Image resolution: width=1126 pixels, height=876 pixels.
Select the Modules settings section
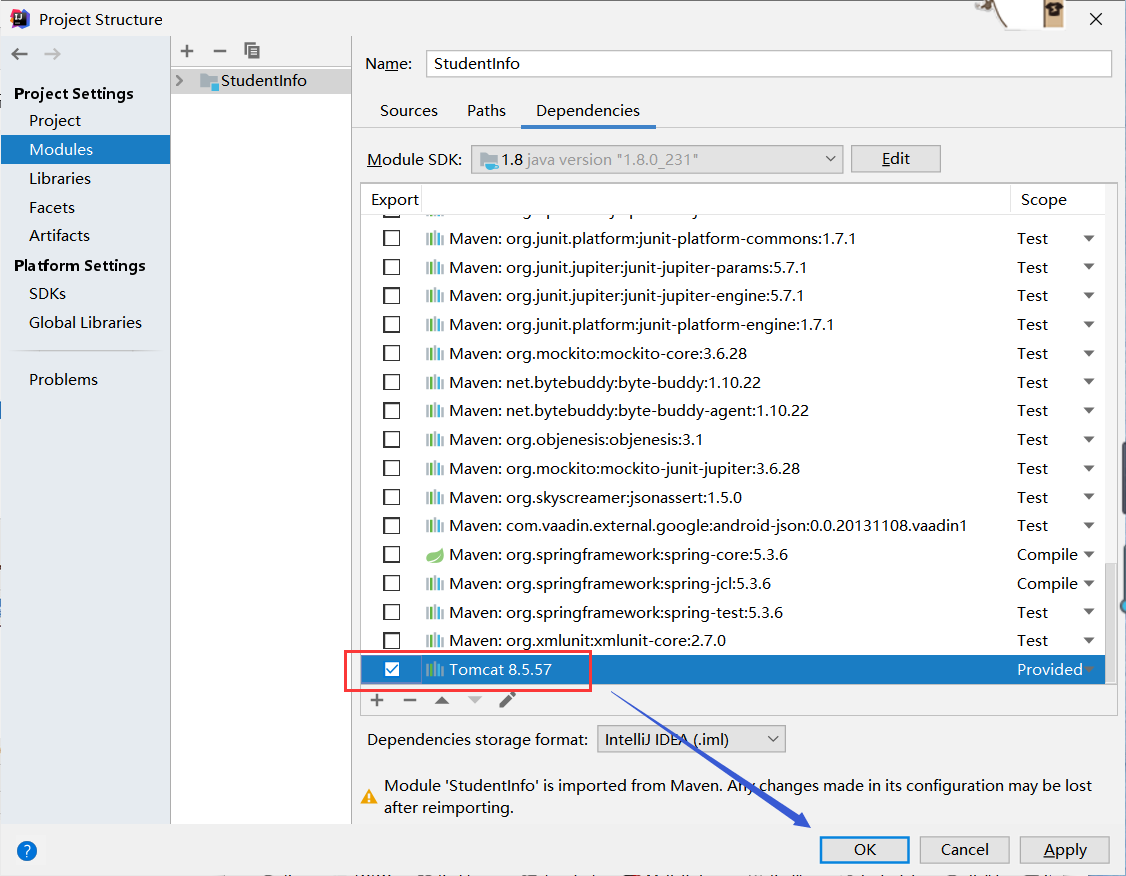pos(85,149)
